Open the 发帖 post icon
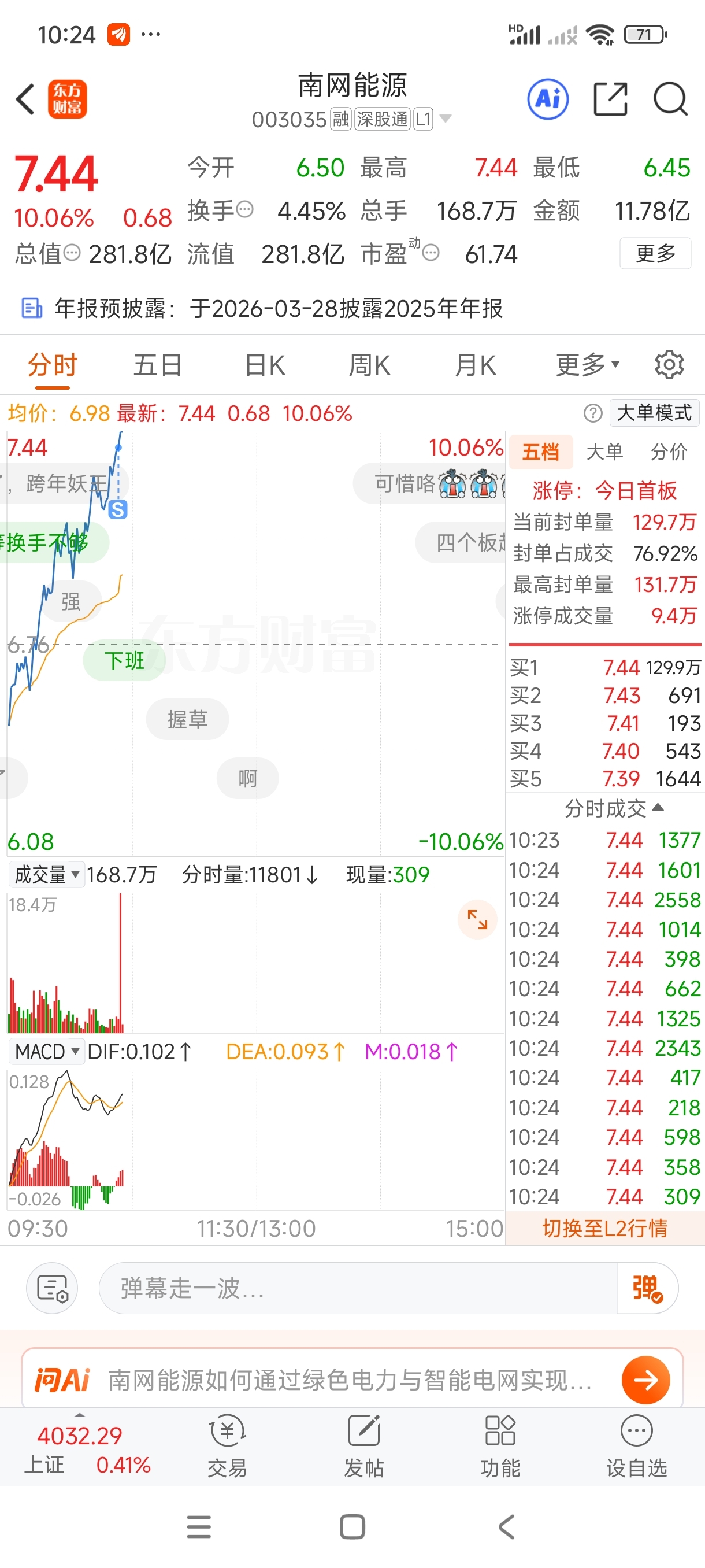This screenshot has height=1568, width=705. pos(363,1446)
